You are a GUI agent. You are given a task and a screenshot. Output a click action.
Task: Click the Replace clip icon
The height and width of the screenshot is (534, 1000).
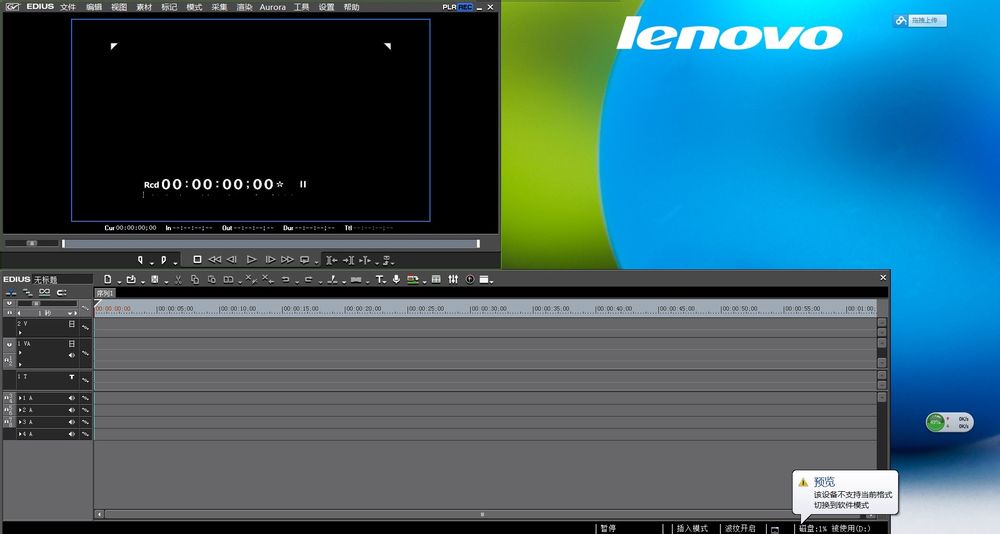228,279
